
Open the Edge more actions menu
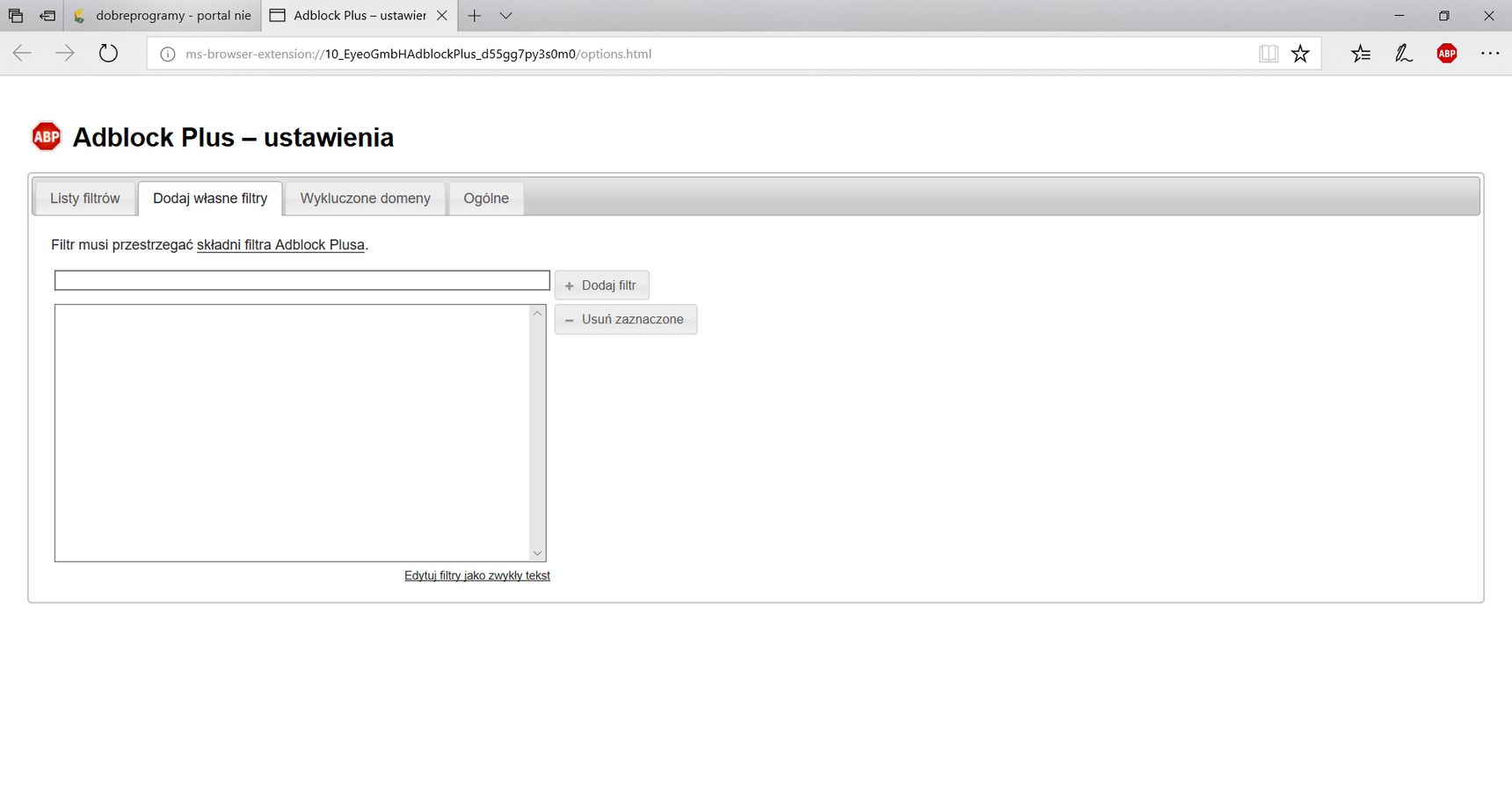coord(1490,54)
